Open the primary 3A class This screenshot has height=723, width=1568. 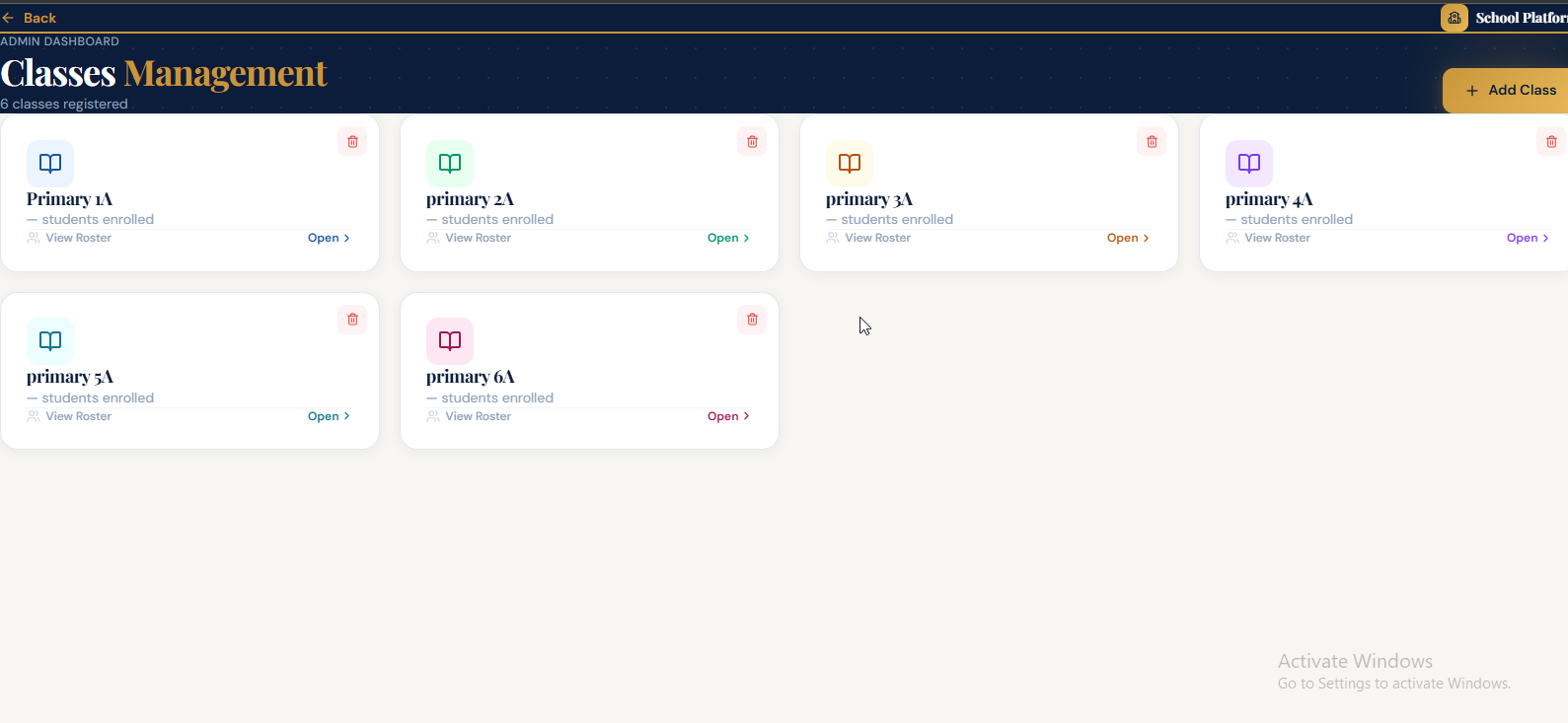pyautogui.click(x=1128, y=238)
